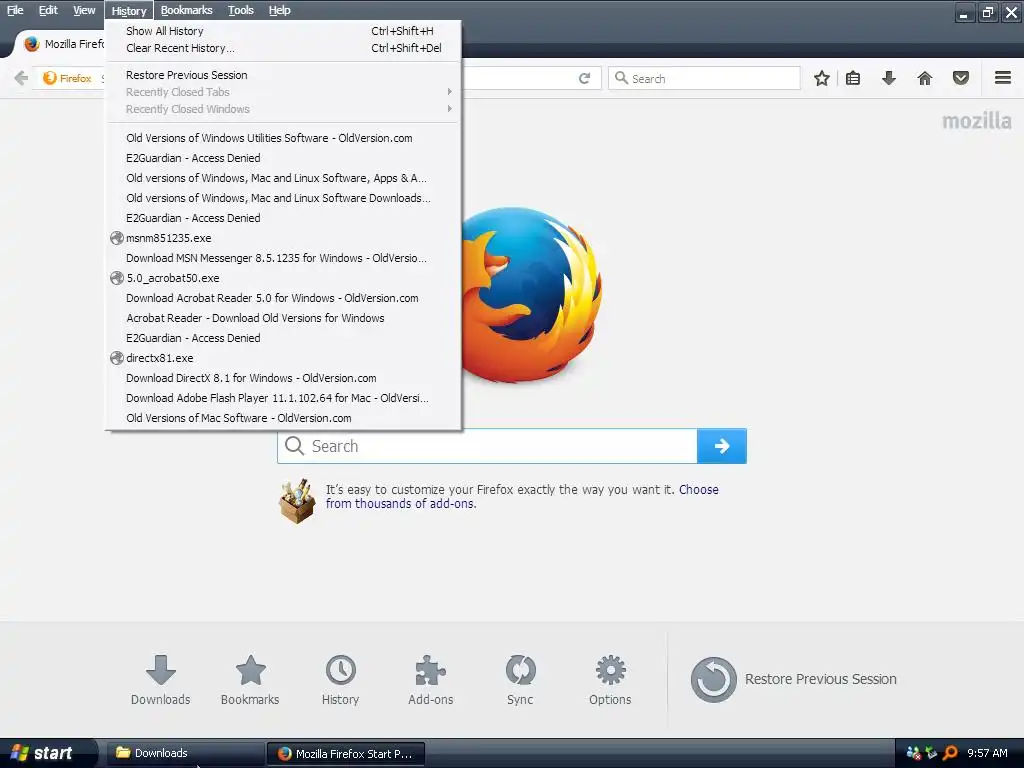Open Add-ons shortcut with the puzzle icon
Screen dimensions: 1024x768
pos(430,680)
